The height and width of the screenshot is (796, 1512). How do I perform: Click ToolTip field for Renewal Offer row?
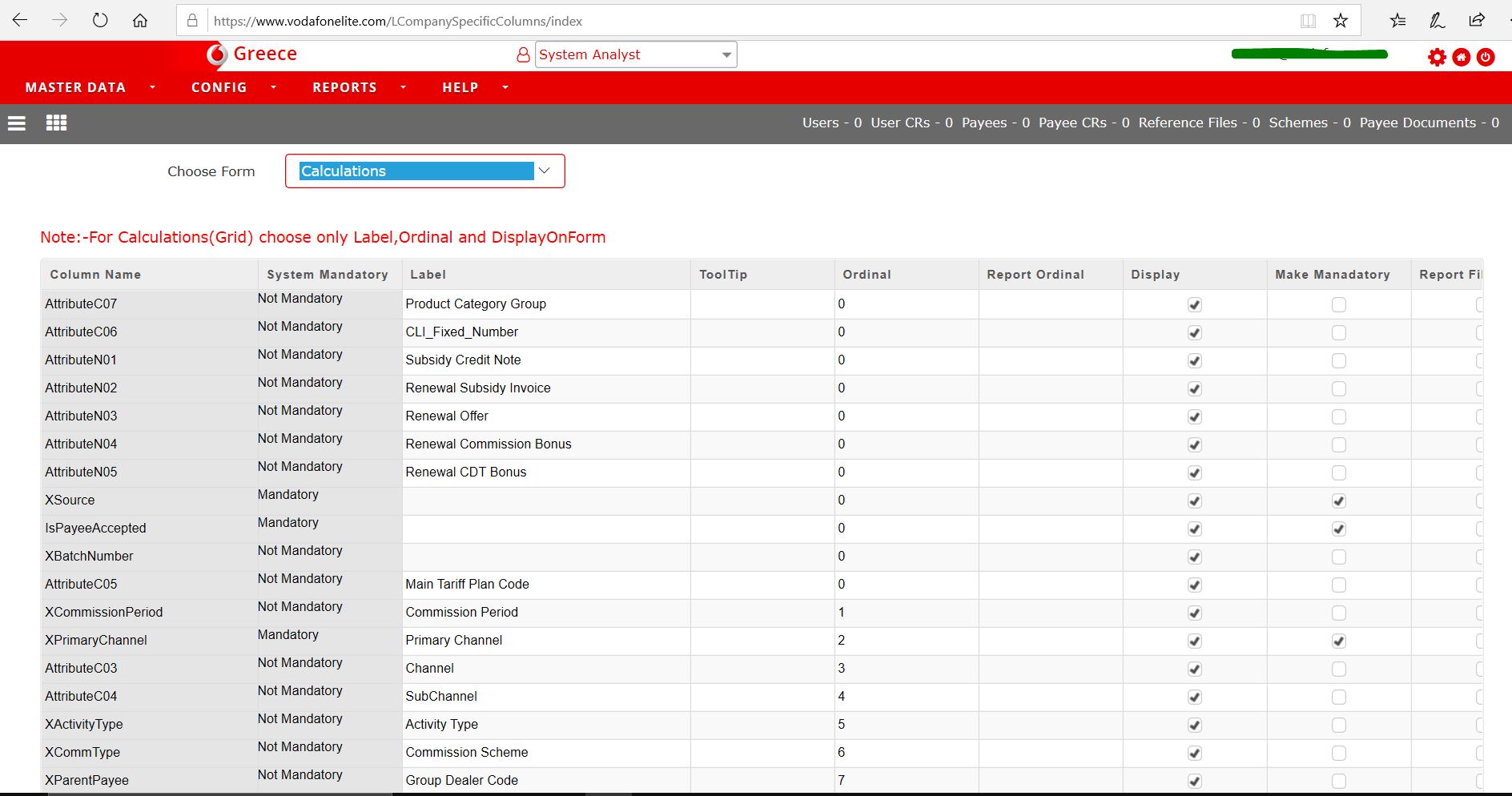click(762, 416)
